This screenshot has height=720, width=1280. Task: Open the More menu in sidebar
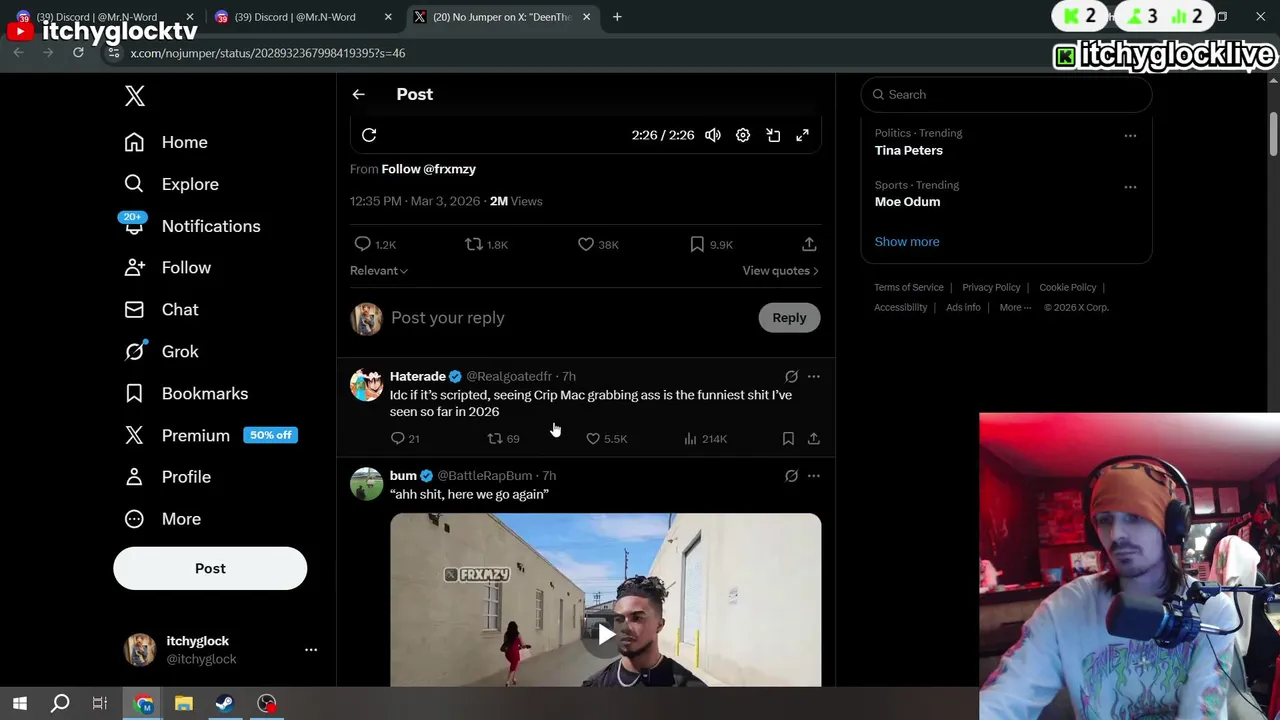162,519
